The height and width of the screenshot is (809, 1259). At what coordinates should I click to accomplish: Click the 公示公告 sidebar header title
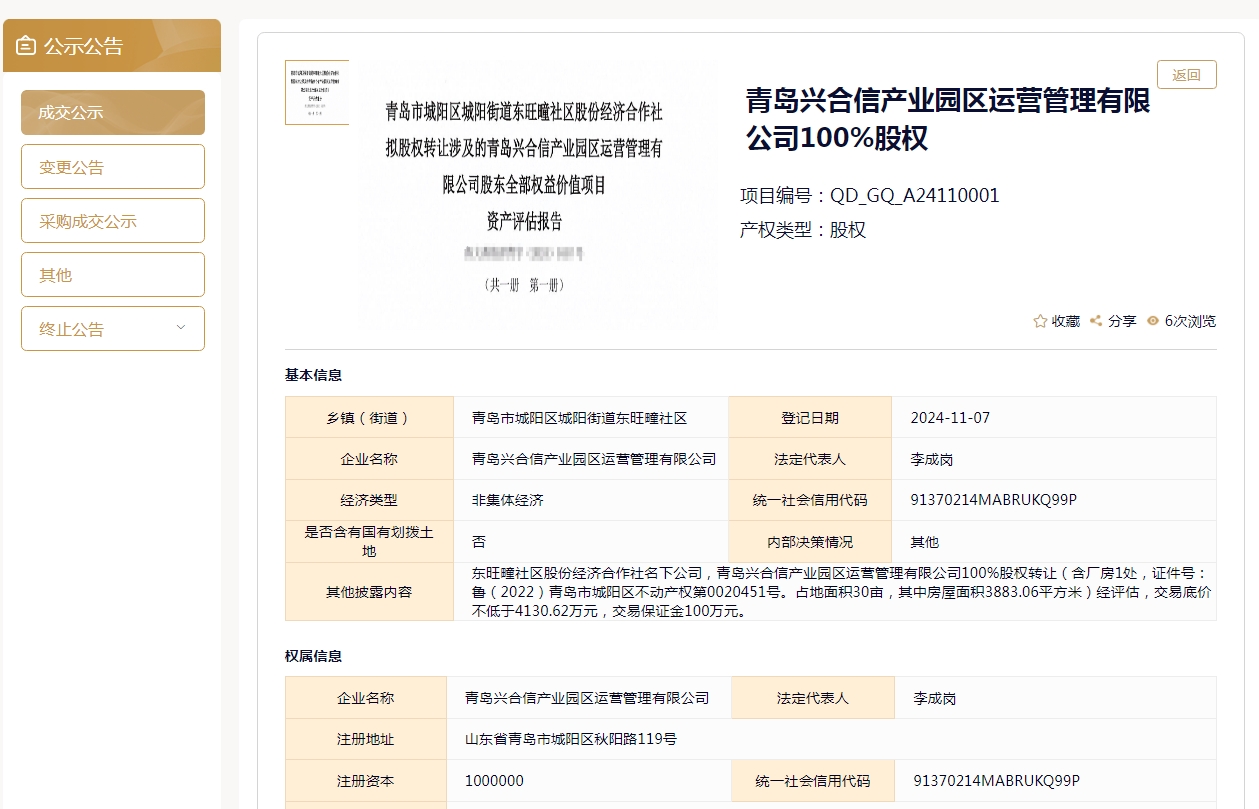click(x=83, y=46)
